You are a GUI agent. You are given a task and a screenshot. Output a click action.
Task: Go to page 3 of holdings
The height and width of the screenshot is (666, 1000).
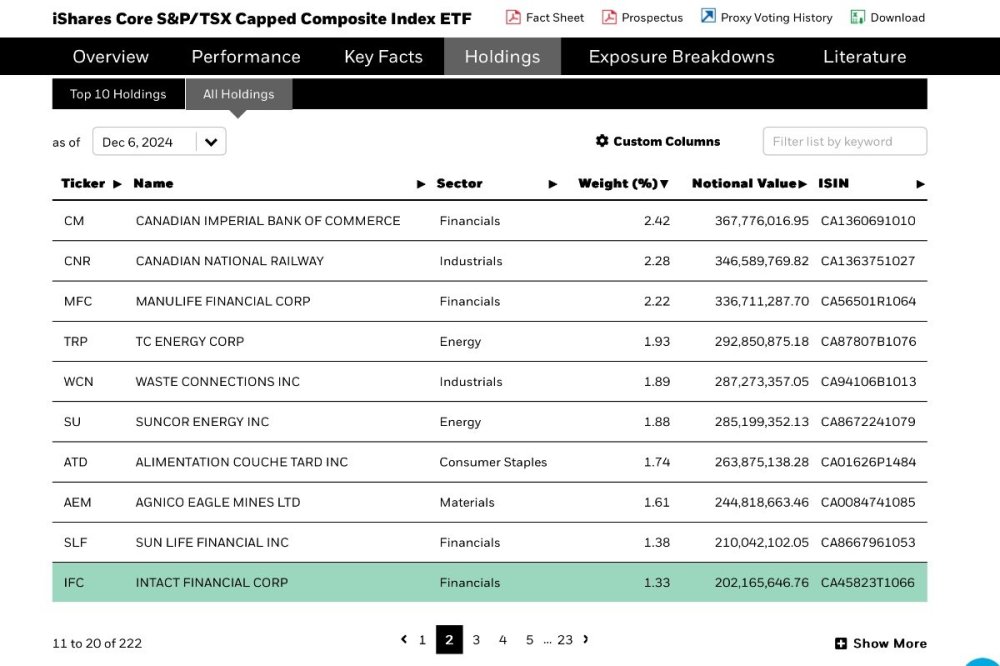pos(476,639)
